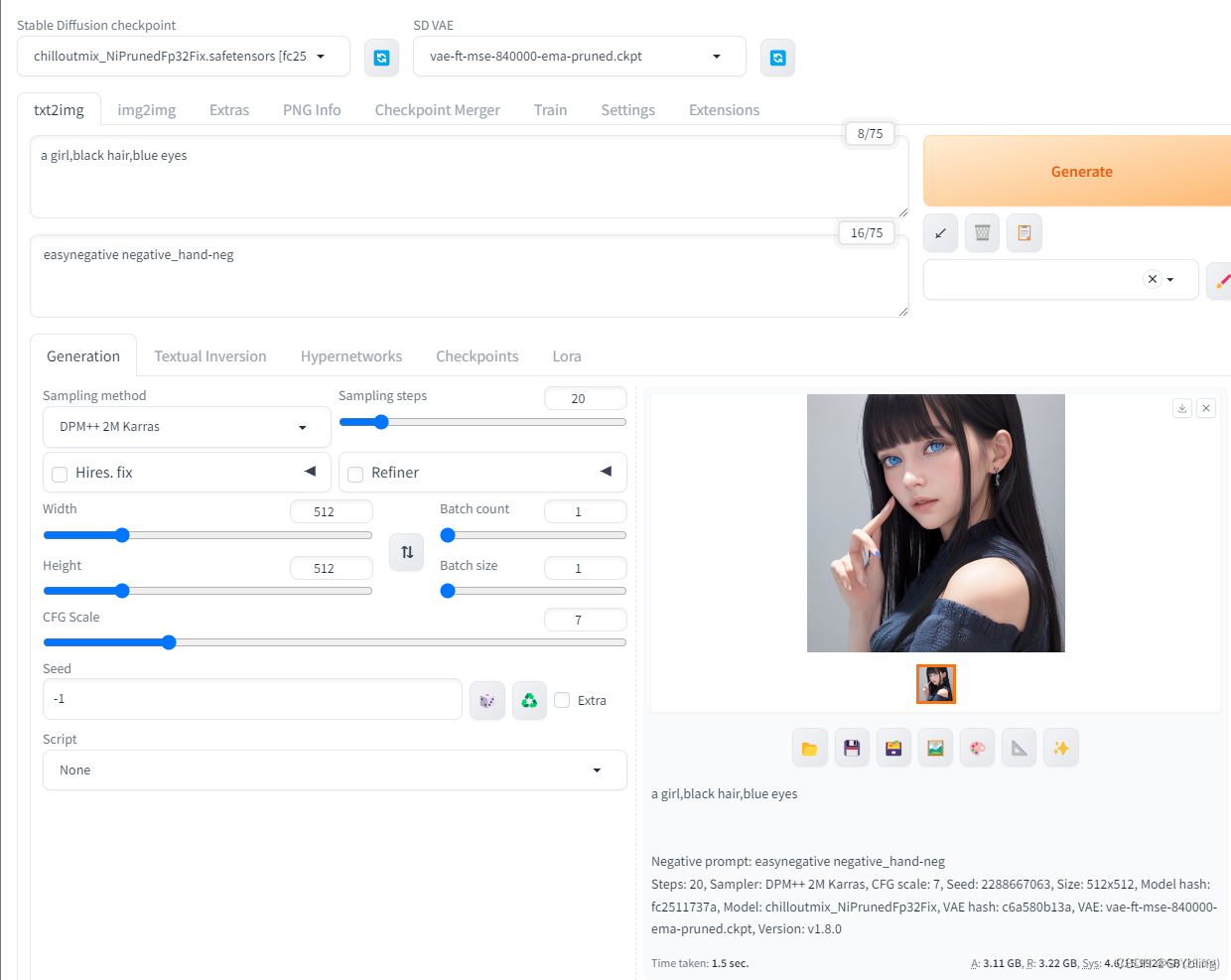Open the Sampling method dropdown
This screenshot has height=980, width=1231.
tap(186, 427)
